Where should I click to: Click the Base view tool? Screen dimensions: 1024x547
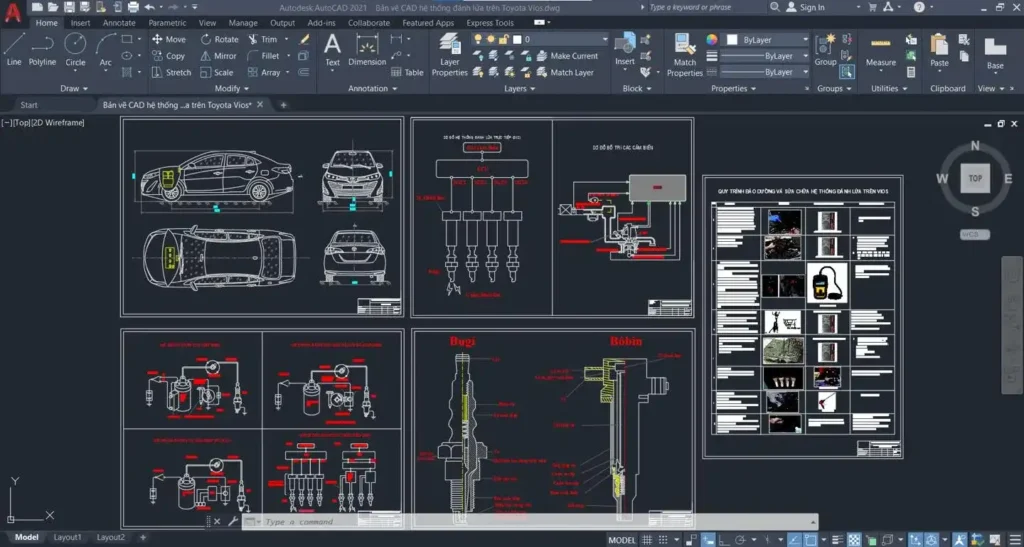pos(995,55)
